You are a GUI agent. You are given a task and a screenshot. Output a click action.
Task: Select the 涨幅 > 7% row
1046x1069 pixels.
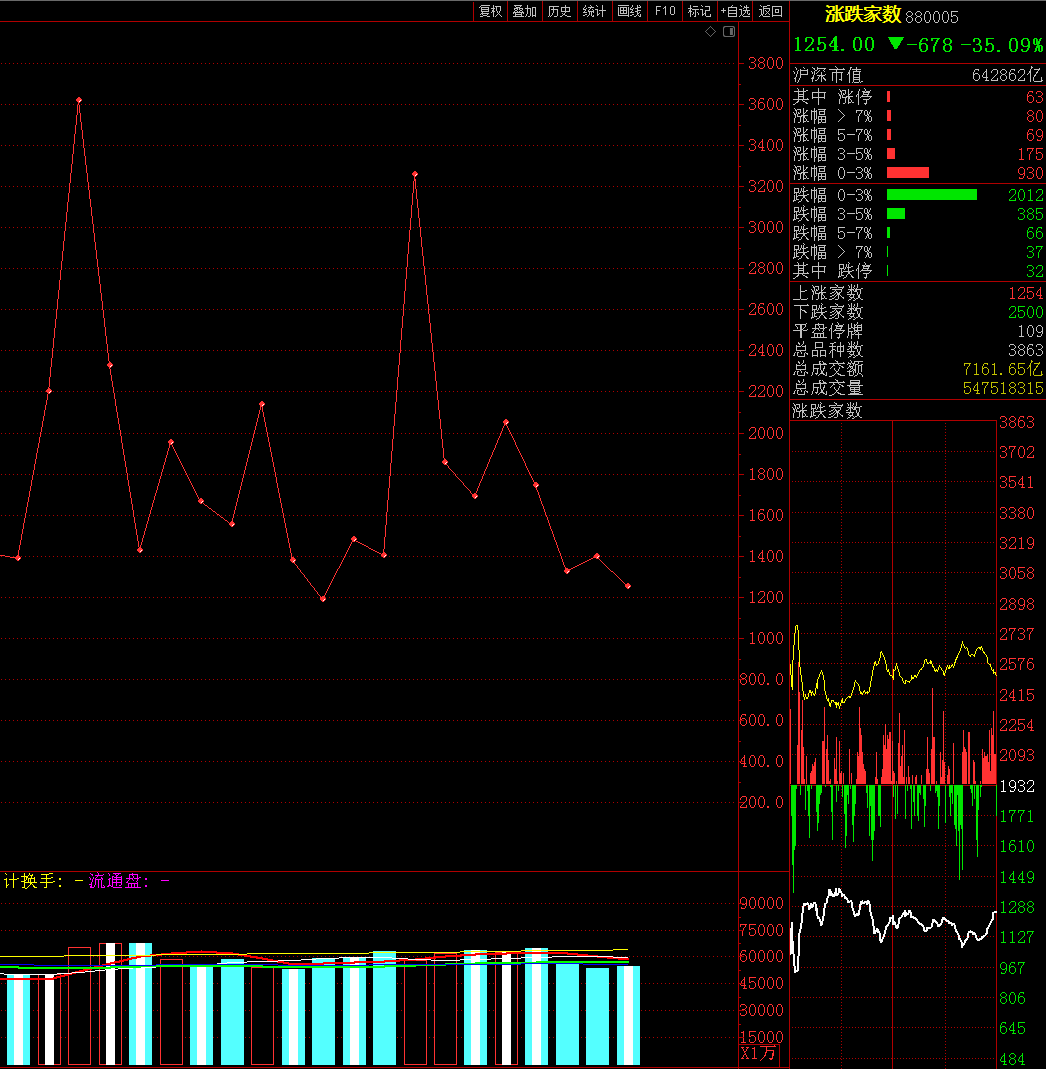pyautogui.click(x=918, y=116)
